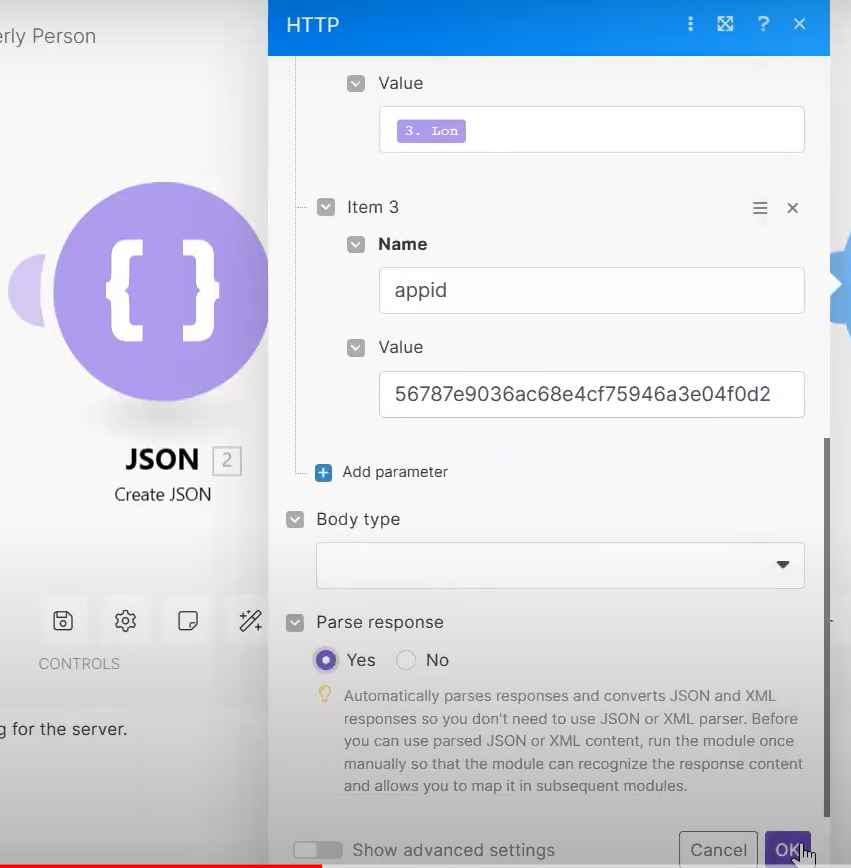
Task: Click the module number 2 badge
Action: coord(227,461)
